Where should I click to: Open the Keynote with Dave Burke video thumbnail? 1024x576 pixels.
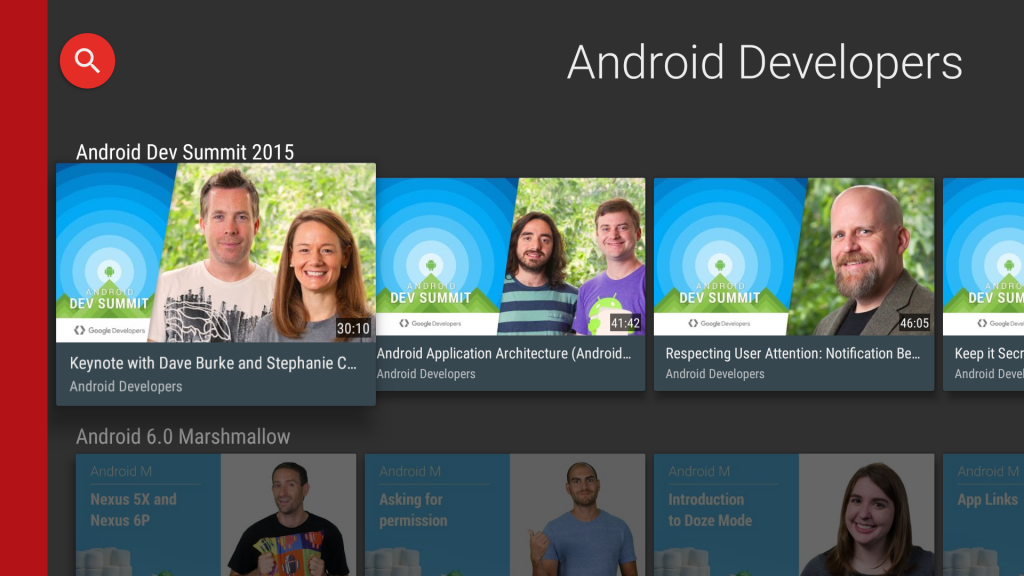coord(216,253)
